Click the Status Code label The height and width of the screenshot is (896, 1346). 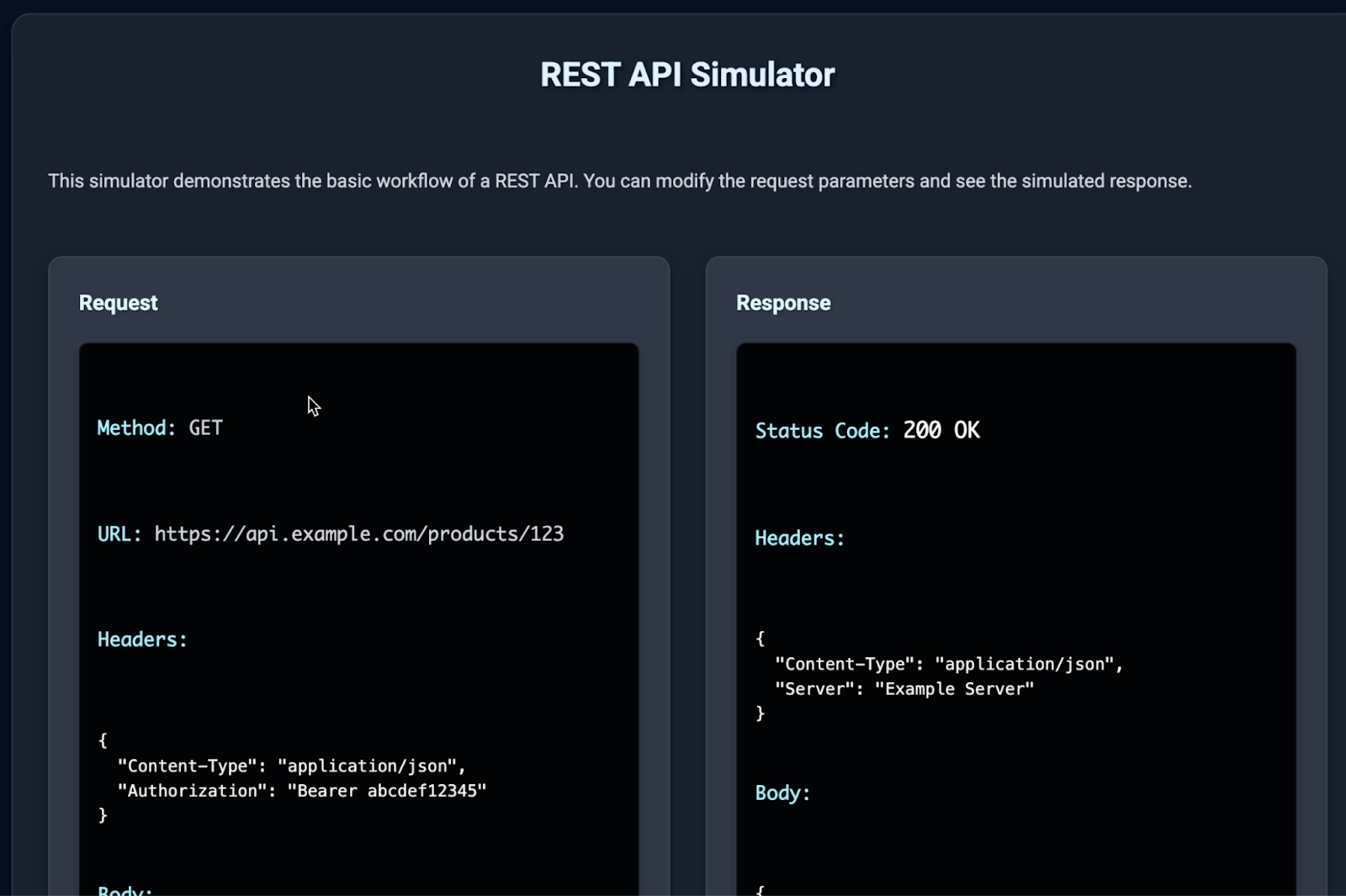(821, 431)
